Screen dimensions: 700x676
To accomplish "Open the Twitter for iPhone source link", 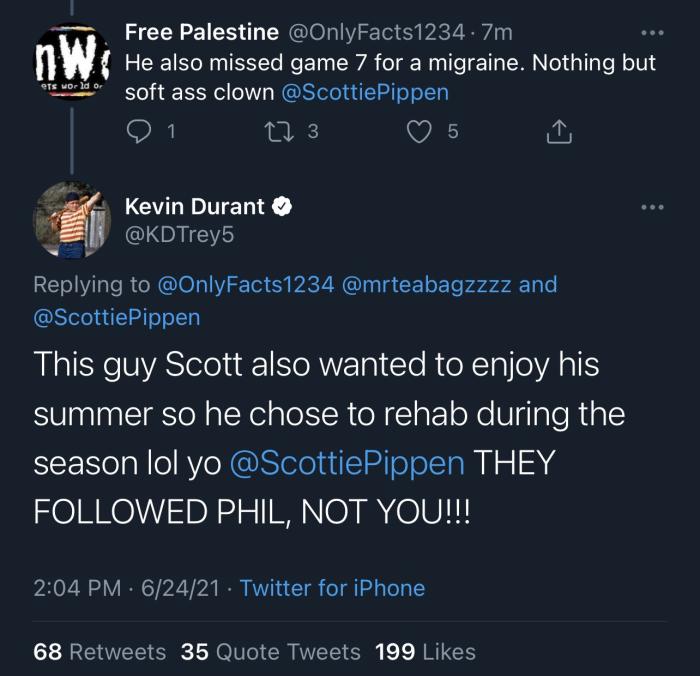I will point(332,588).
